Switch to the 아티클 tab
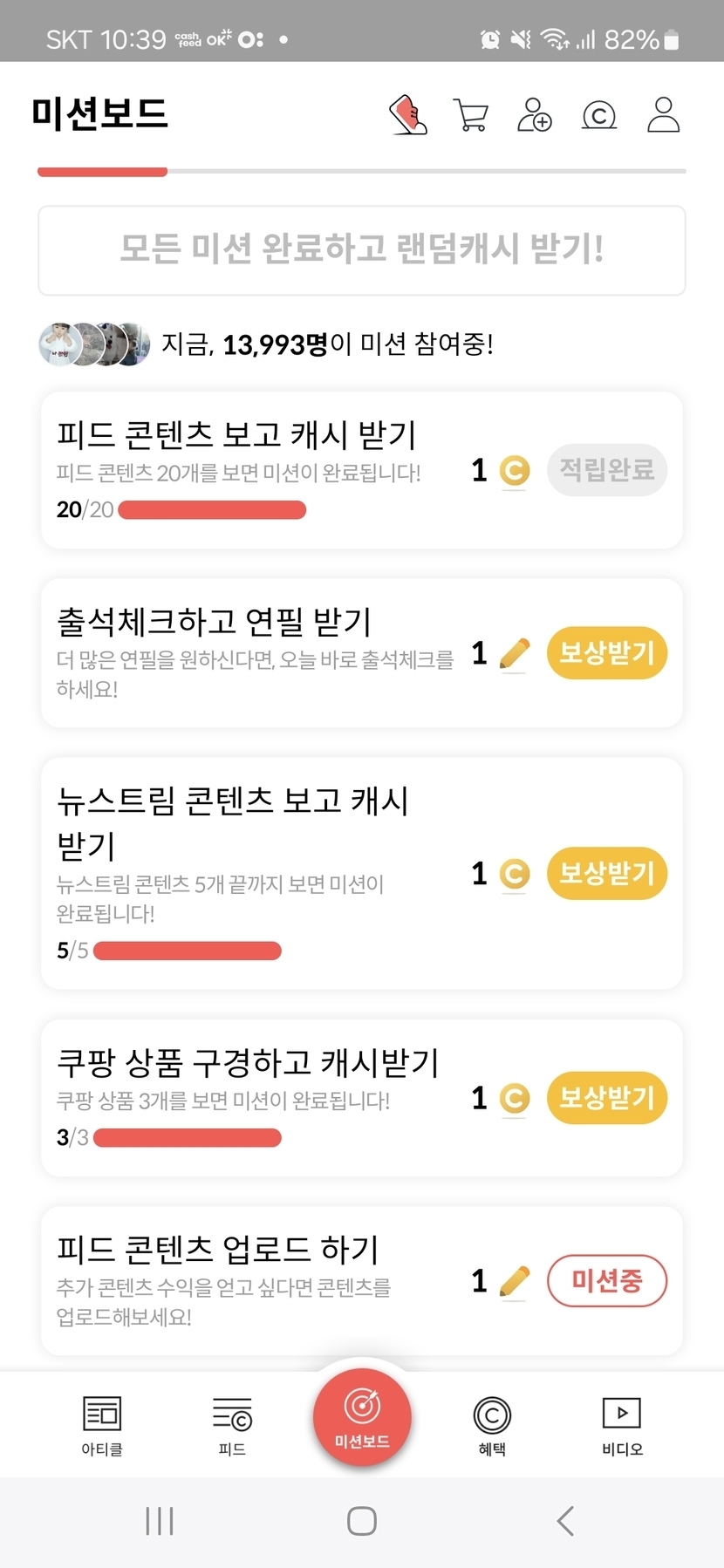Screen dimensions: 724x1568 [x=102, y=1425]
